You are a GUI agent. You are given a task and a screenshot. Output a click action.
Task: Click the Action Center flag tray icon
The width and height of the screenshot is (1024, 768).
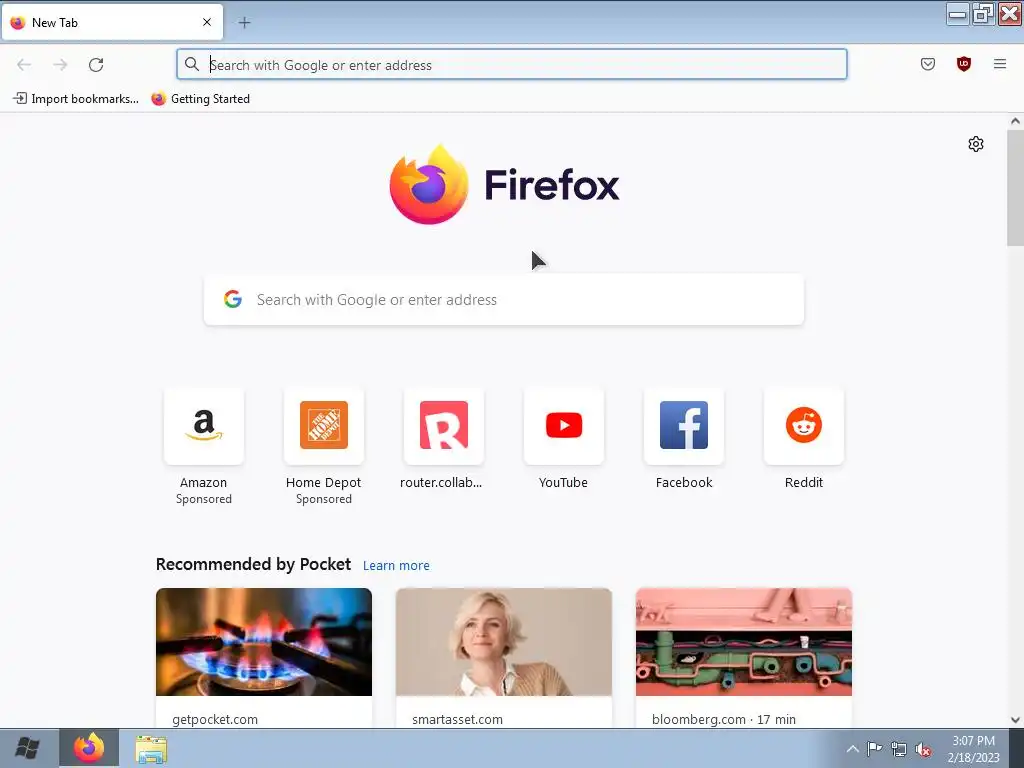coord(874,749)
